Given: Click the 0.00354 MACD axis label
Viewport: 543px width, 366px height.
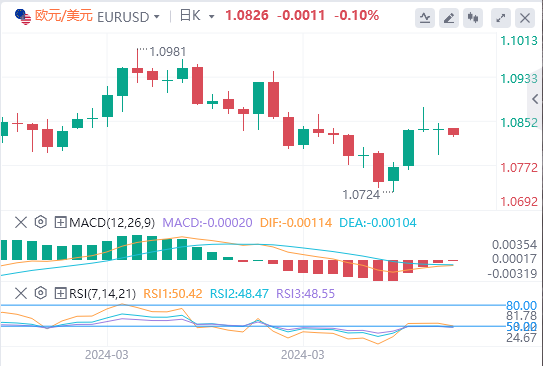Looking at the screenshot, I should 514,245.
